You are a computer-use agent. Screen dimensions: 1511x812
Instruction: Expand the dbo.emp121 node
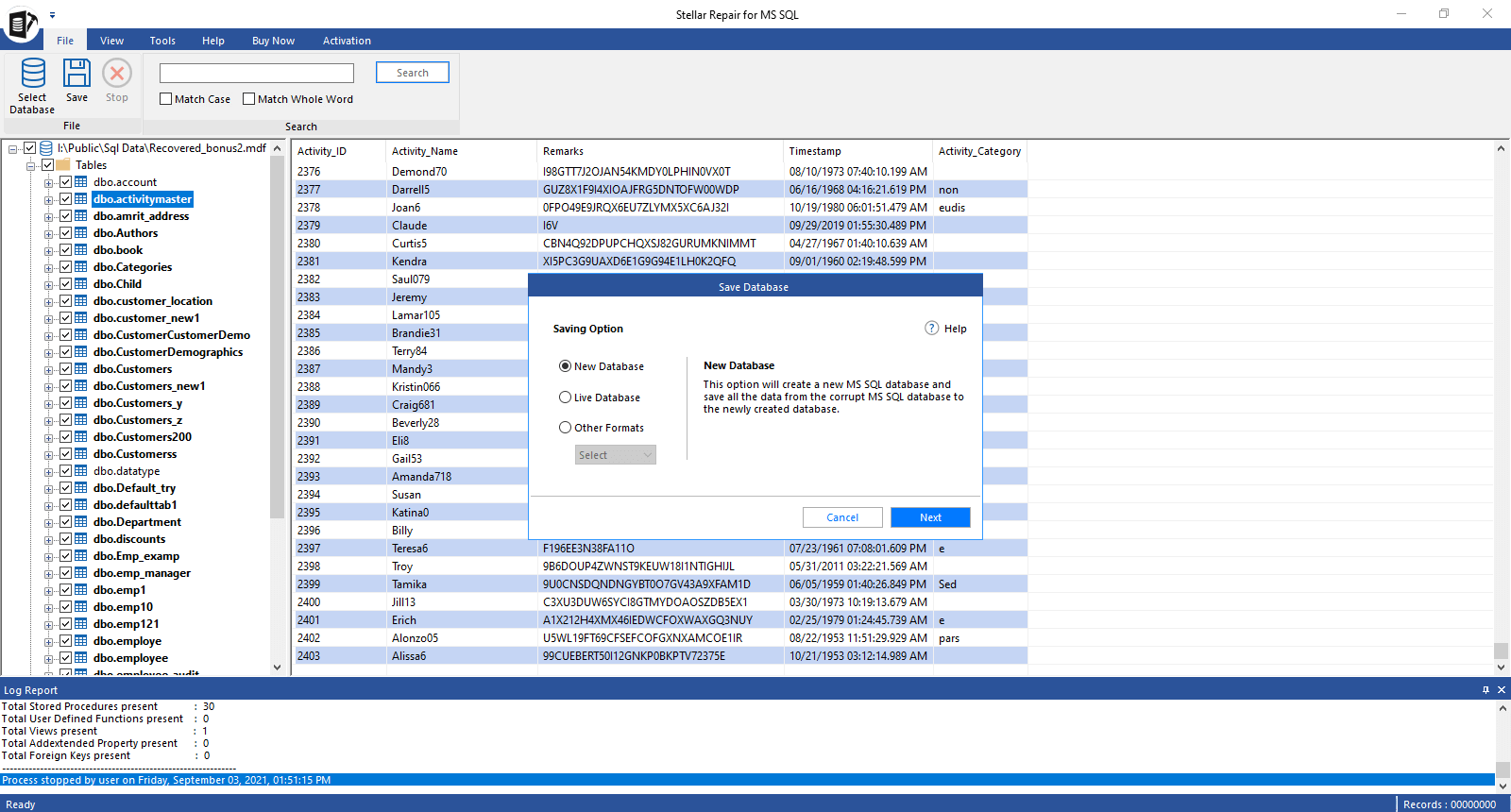pyautogui.click(x=49, y=625)
